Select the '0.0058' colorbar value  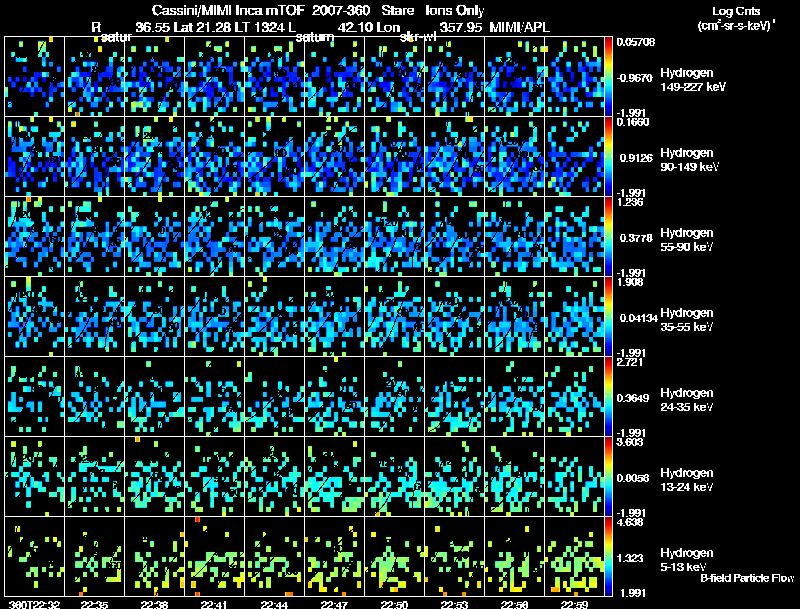633,478
